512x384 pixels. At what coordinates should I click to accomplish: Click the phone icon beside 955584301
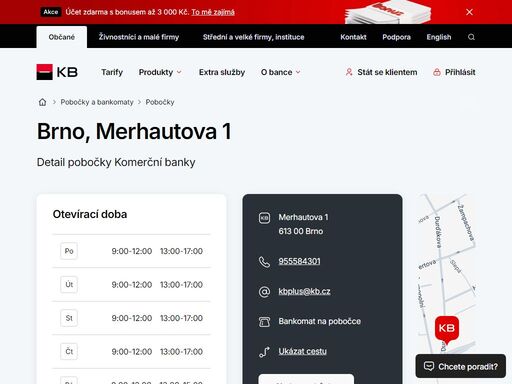(264, 262)
